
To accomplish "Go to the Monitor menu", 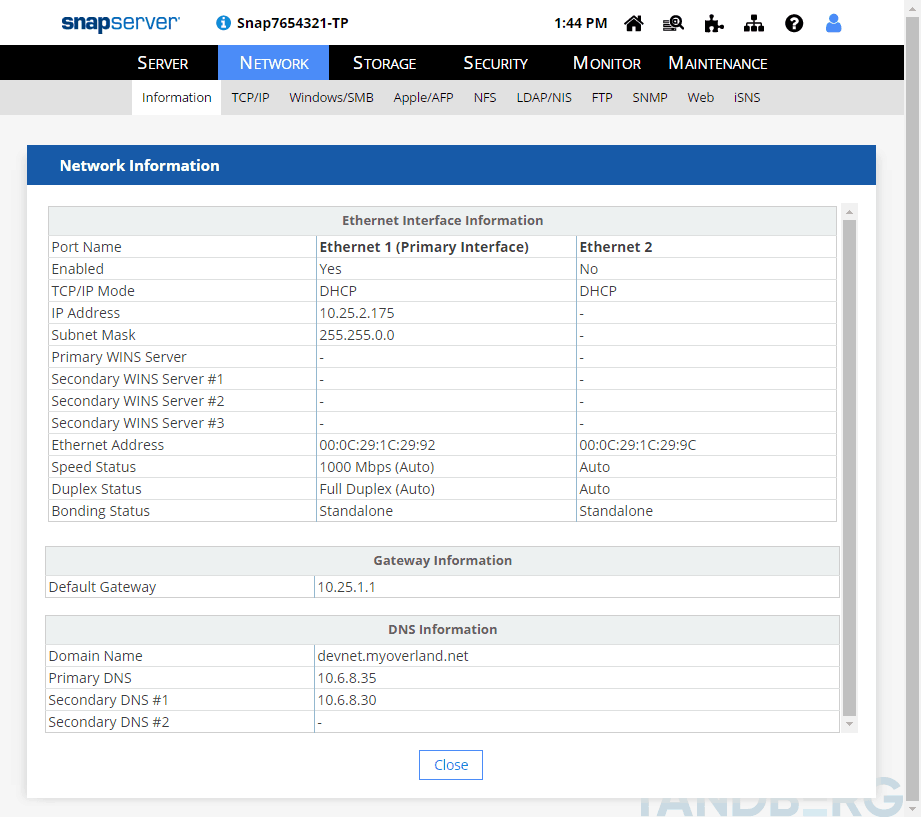I will click(606, 63).
